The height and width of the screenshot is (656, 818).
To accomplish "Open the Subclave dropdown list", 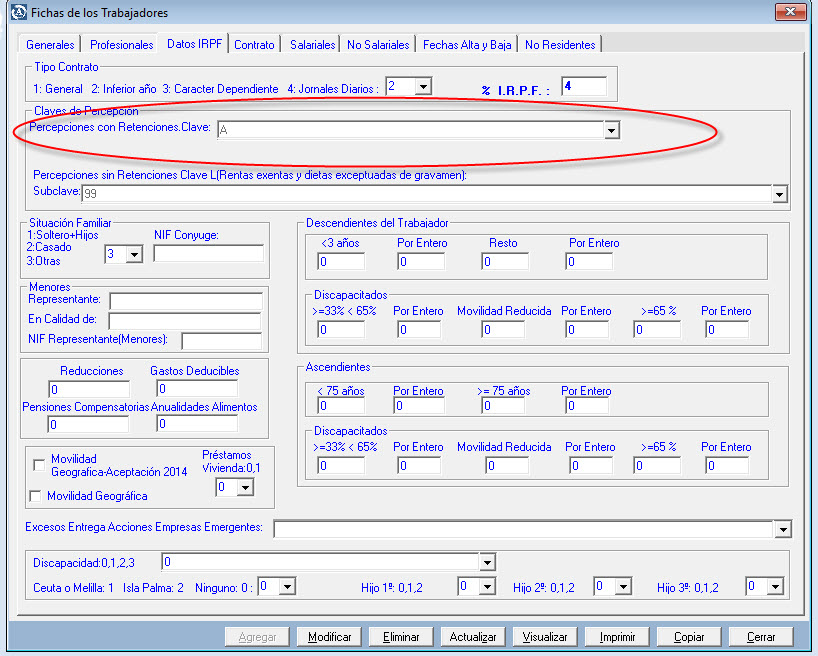I will point(780,194).
